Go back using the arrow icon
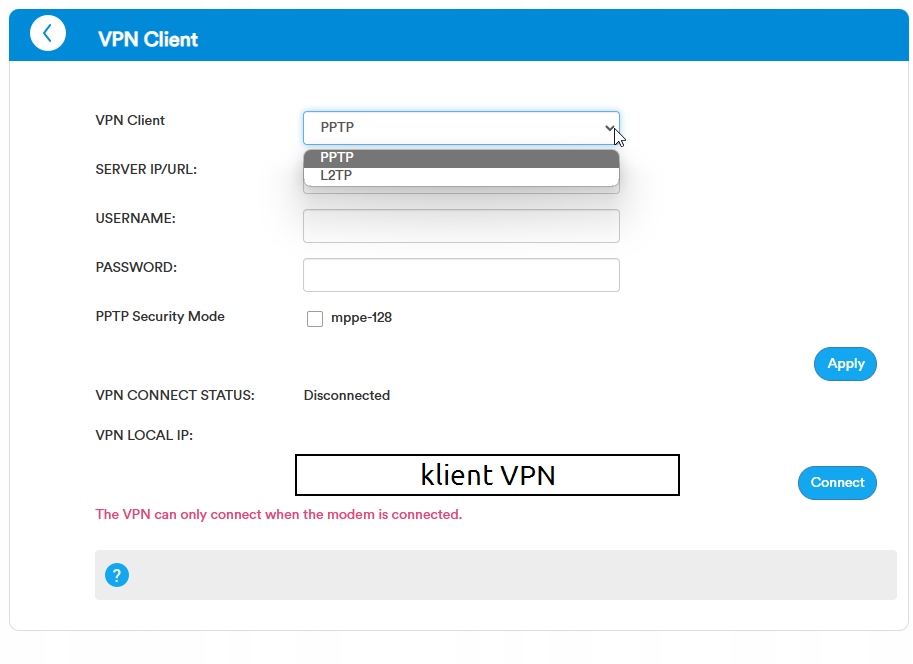This screenshot has height=664, width=913. [48, 33]
